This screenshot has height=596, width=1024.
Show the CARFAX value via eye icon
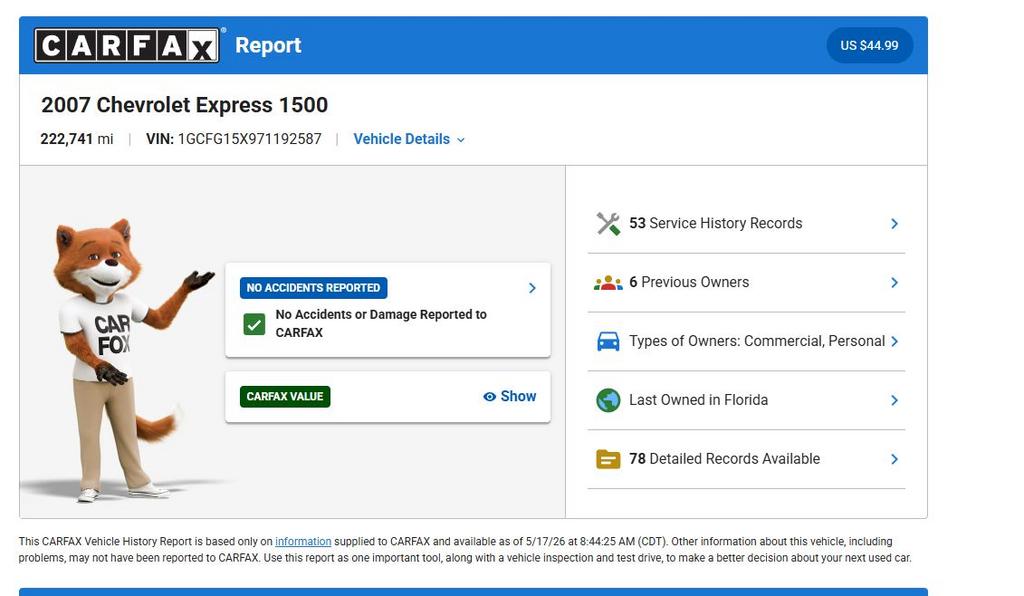coord(509,396)
